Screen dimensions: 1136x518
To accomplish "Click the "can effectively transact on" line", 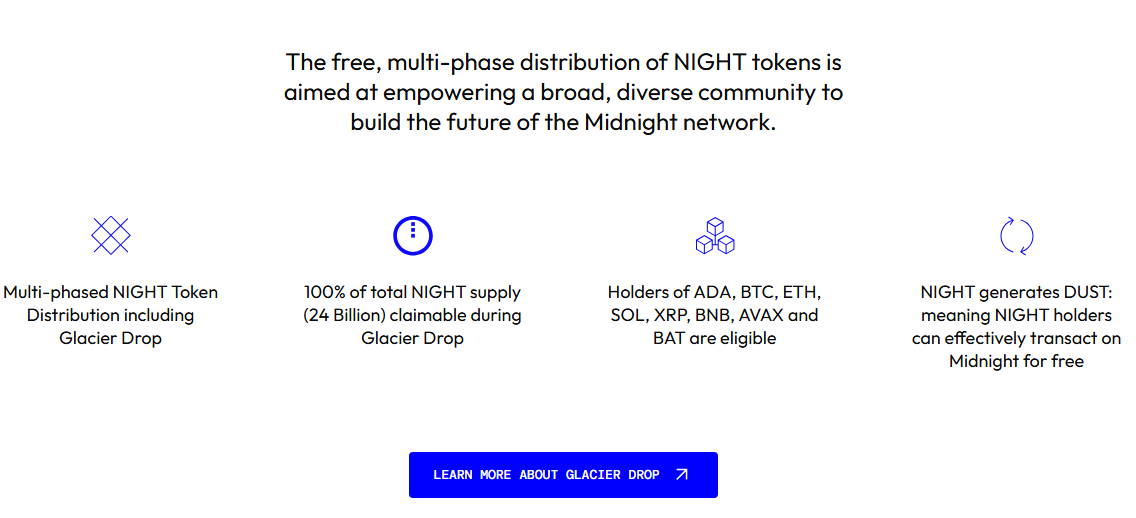I will 1016,338.
